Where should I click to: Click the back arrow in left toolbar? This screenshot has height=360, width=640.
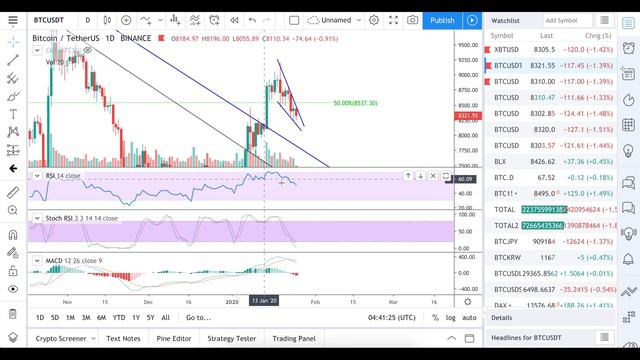click(x=13, y=168)
